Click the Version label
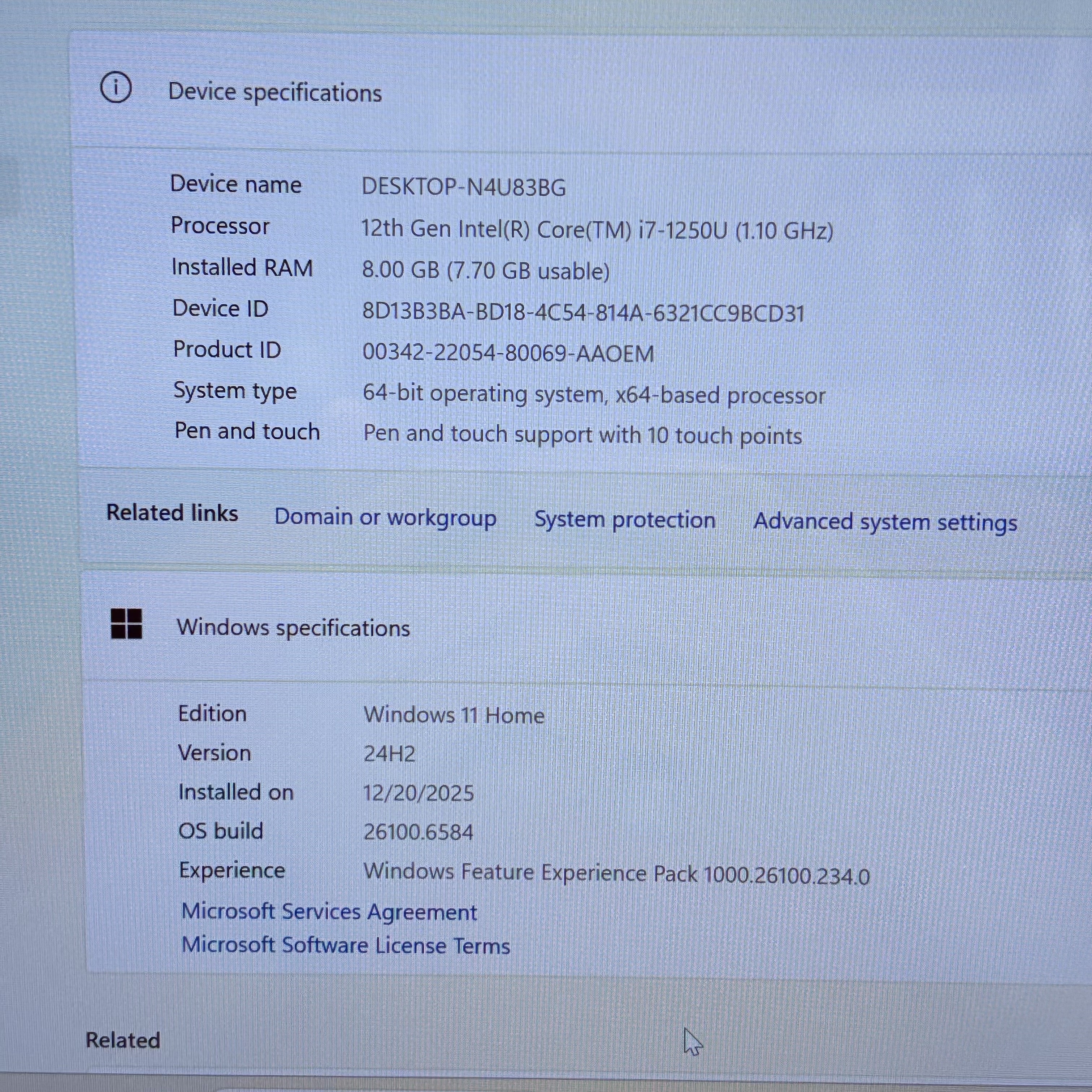The image size is (1092, 1092). click(214, 753)
